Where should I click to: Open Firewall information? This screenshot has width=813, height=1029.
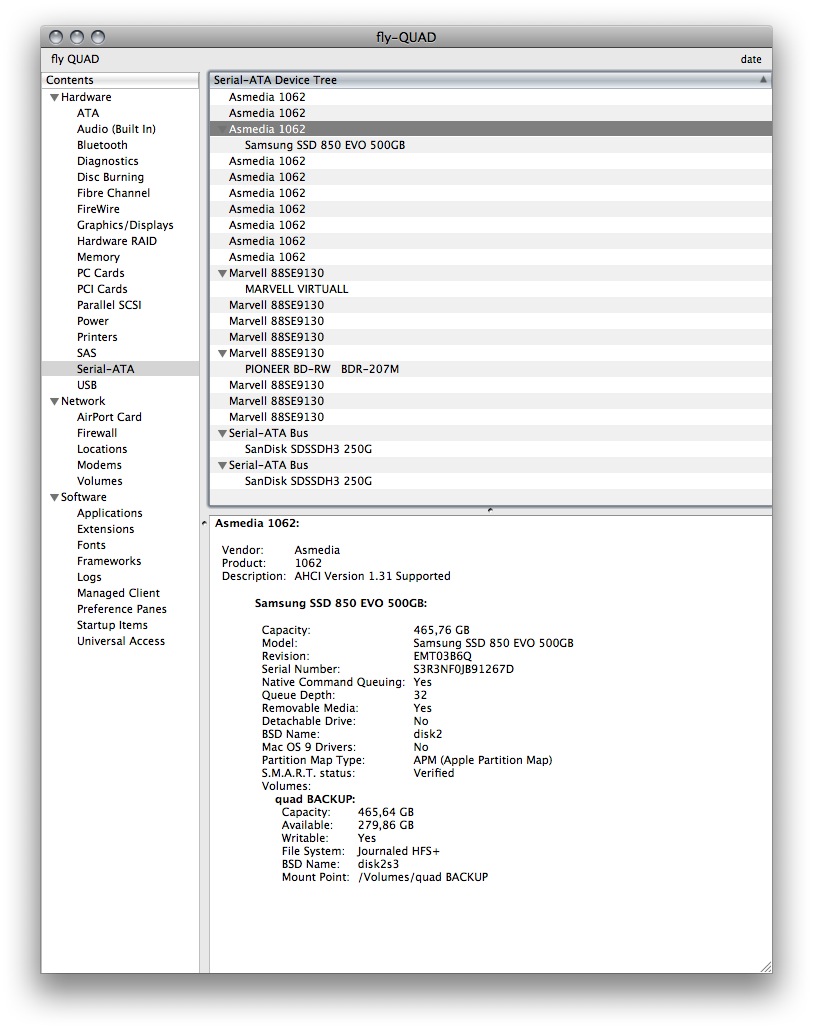(96, 433)
